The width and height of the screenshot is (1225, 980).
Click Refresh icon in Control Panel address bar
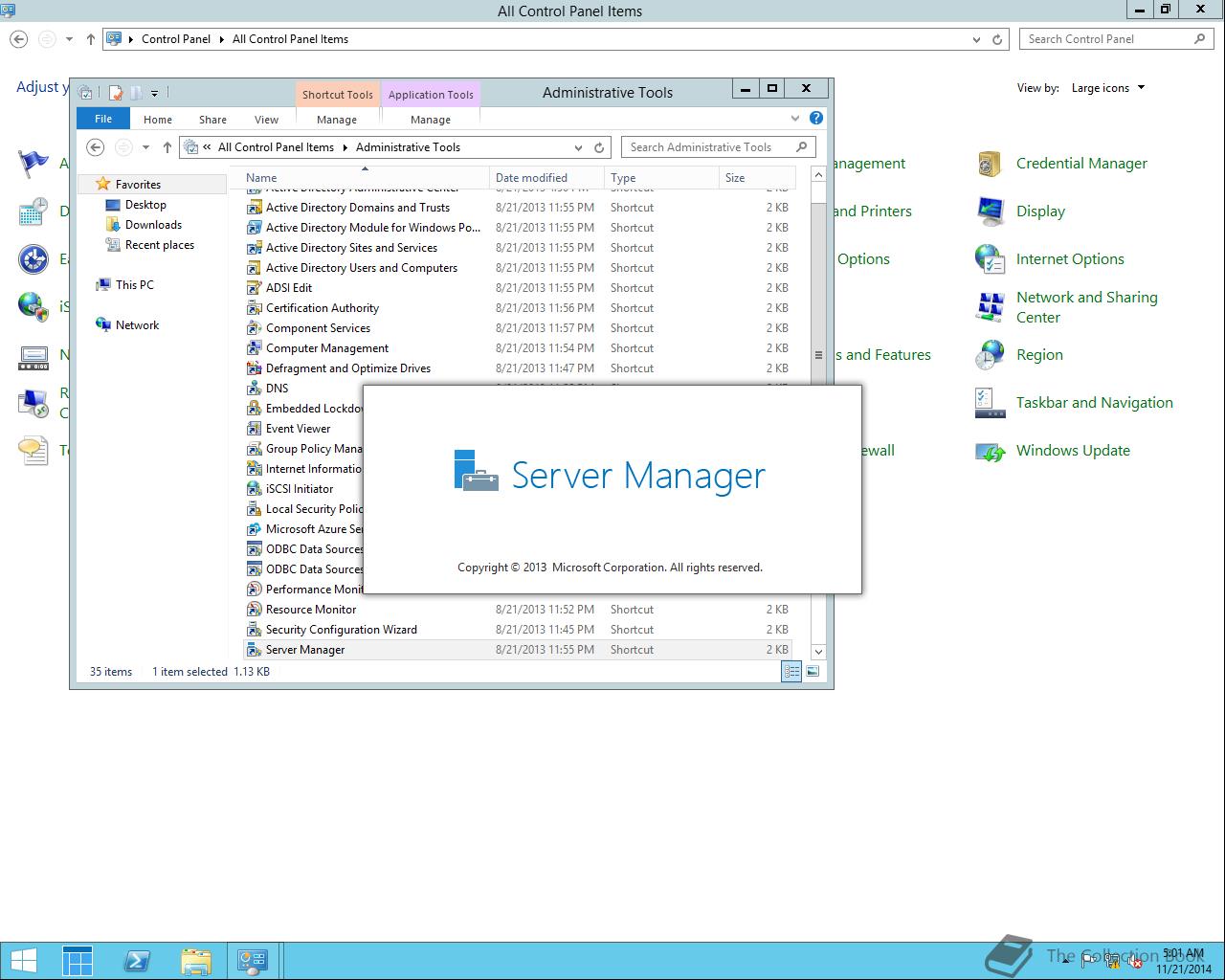[997, 39]
